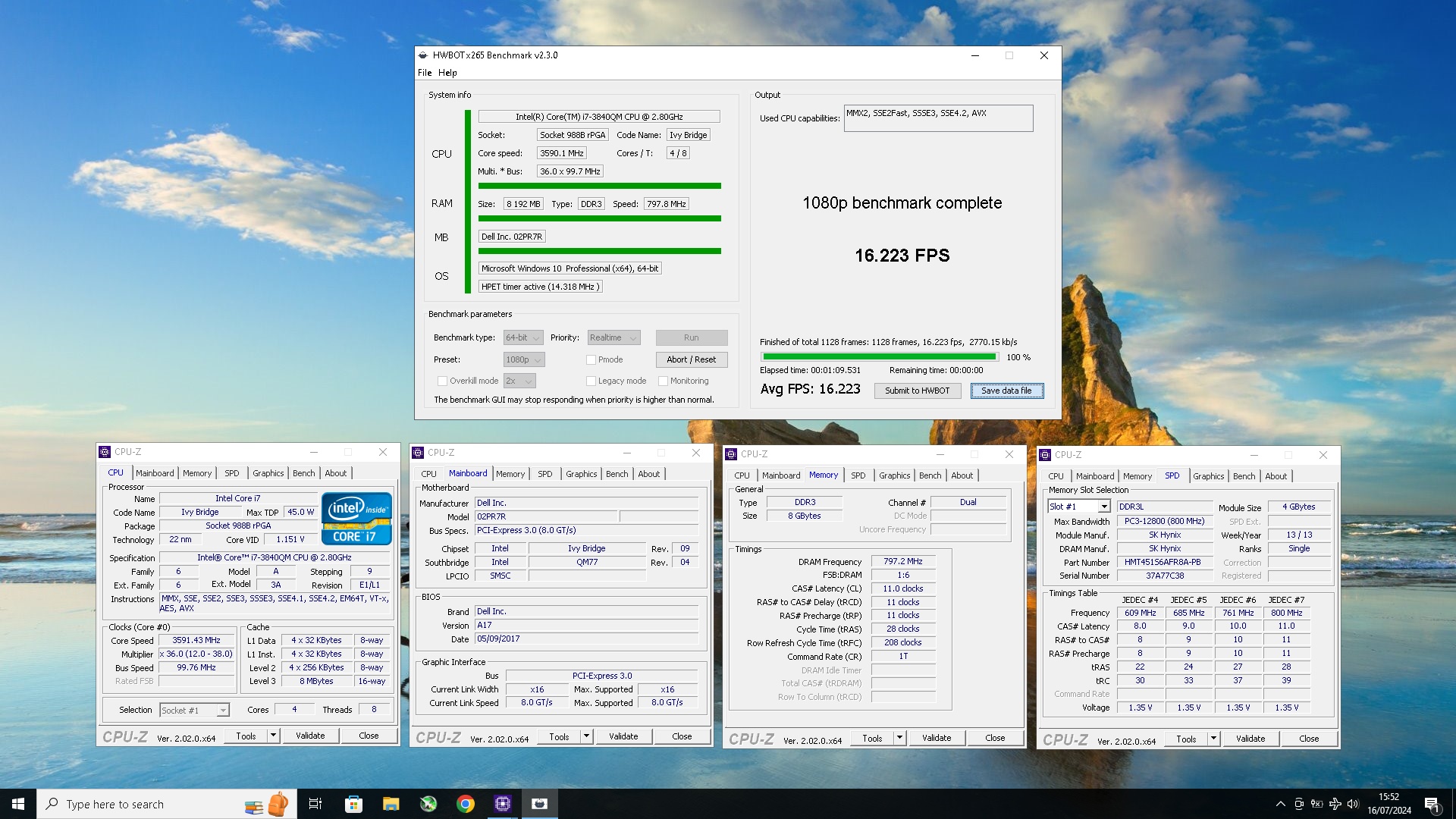The height and width of the screenshot is (819, 1456).
Task: Click the HWBOT benchmark taskbar icon
Action: click(540, 804)
